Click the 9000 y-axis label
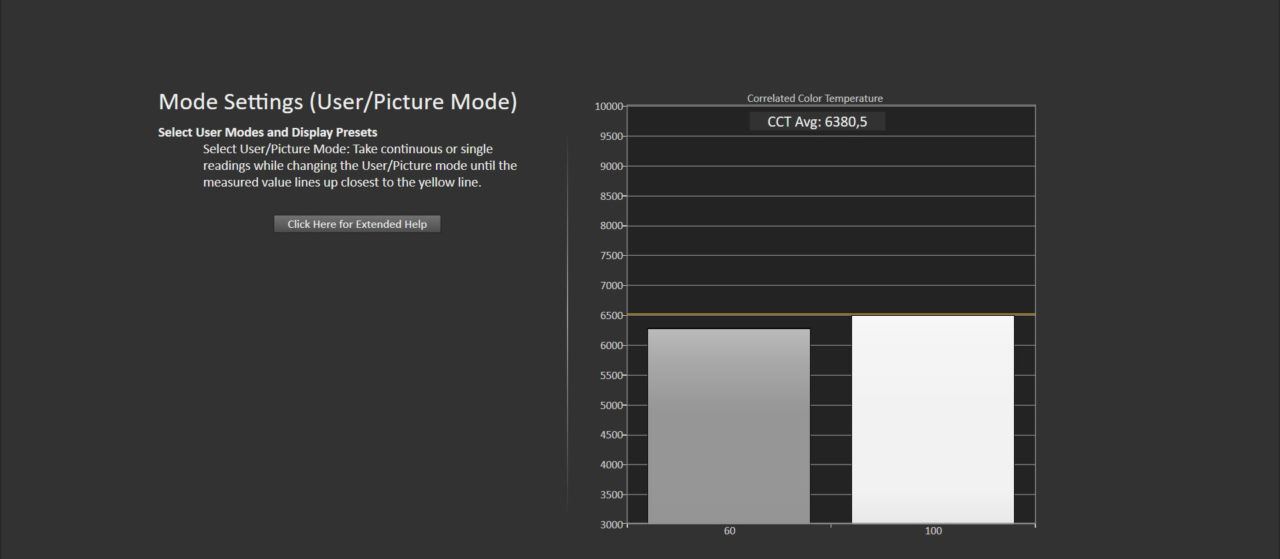Image resolution: width=1280 pixels, height=559 pixels. click(x=610, y=166)
